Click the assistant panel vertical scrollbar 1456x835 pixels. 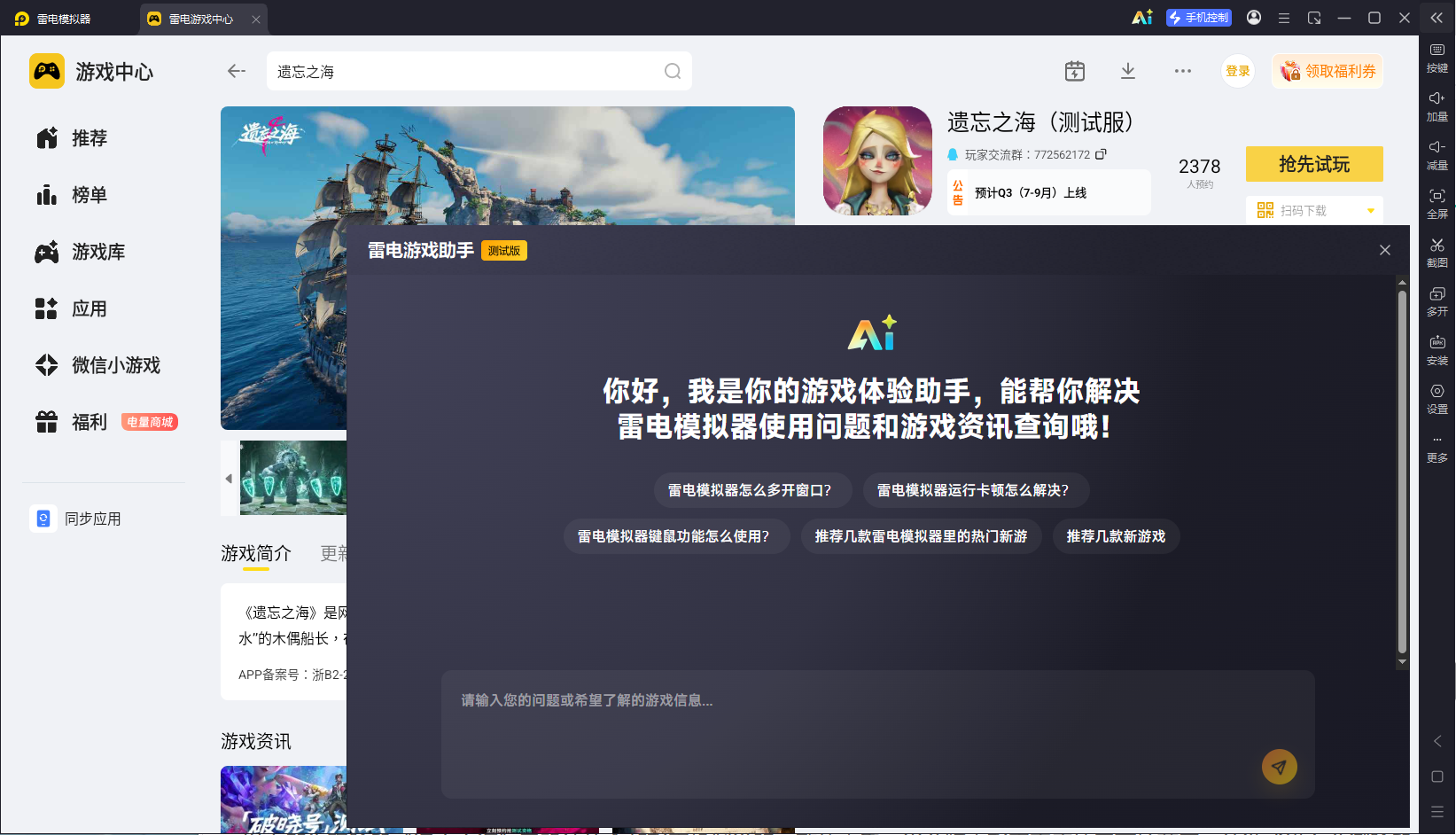(1402, 472)
